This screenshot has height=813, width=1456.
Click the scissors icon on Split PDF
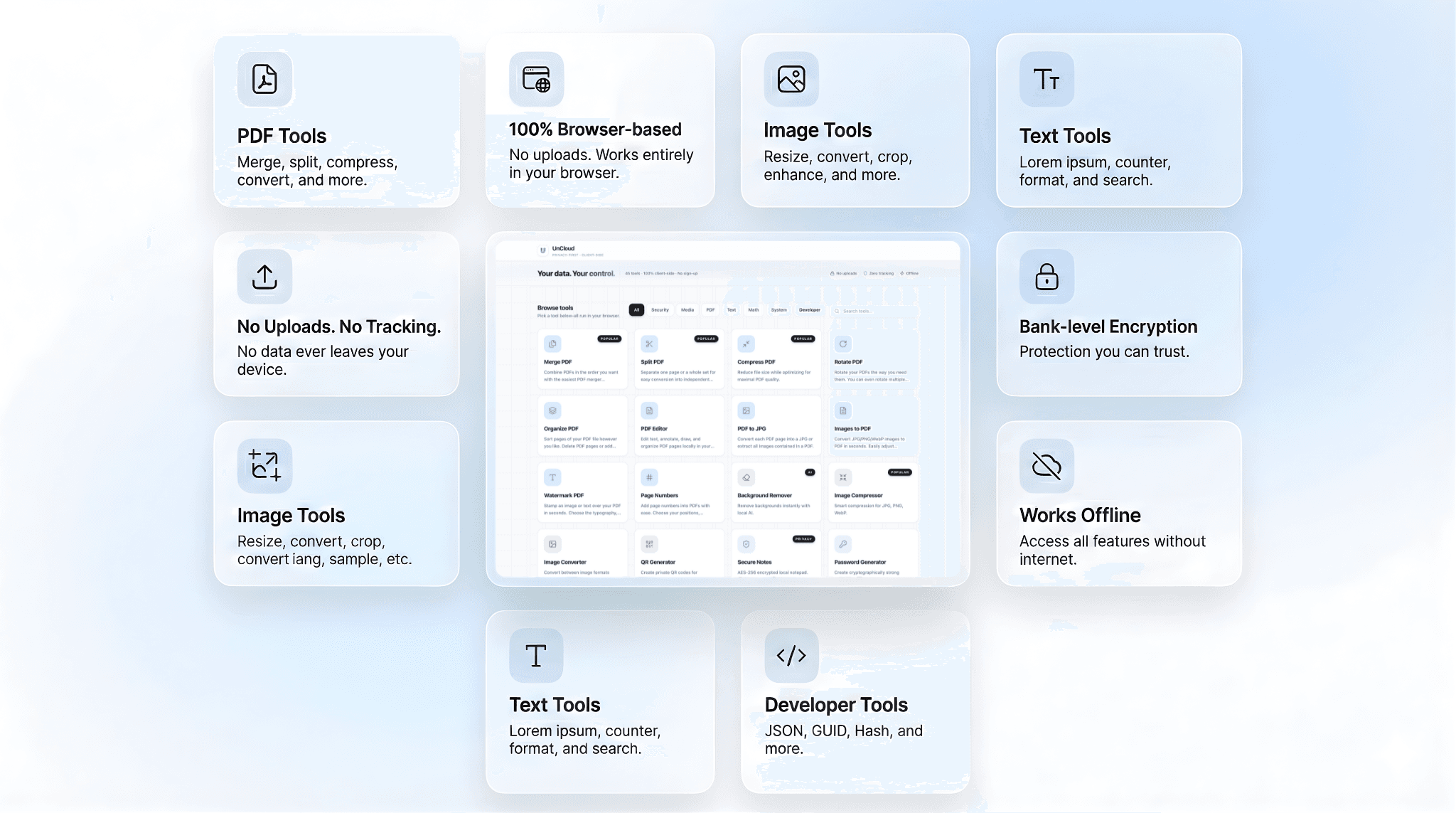(650, 344)
